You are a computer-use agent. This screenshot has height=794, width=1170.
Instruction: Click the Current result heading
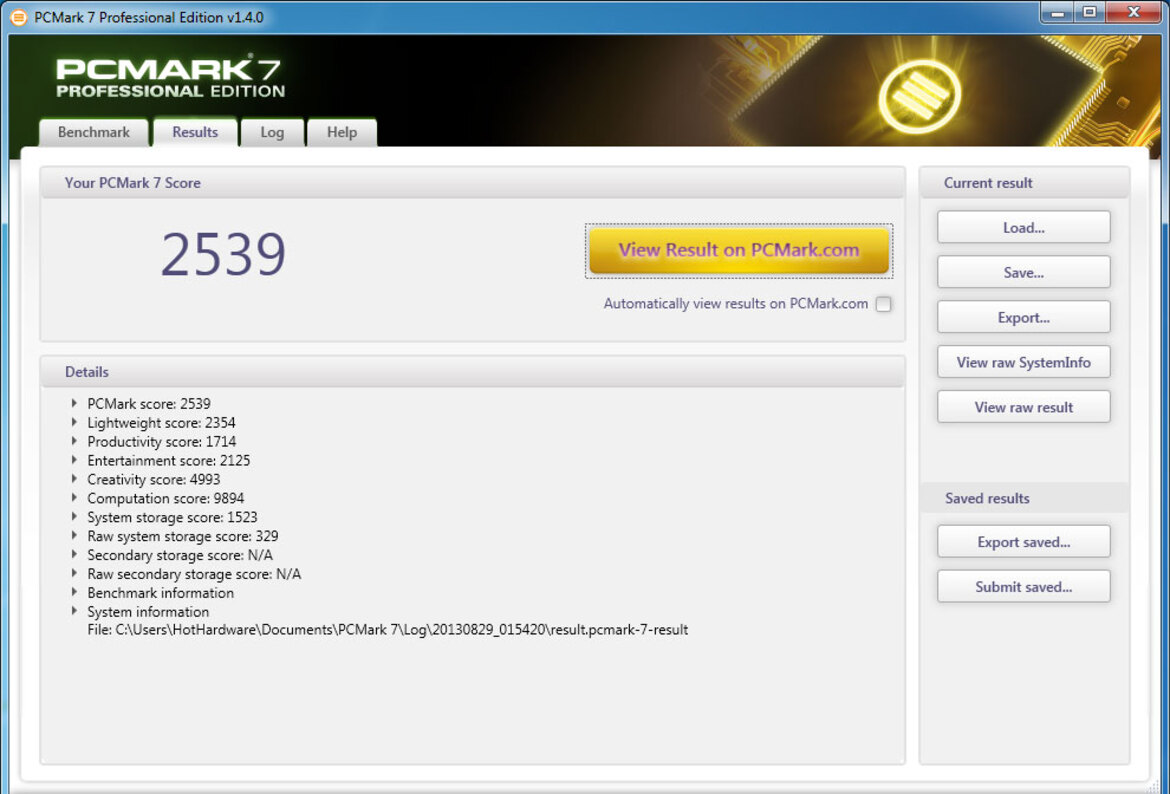988,183
